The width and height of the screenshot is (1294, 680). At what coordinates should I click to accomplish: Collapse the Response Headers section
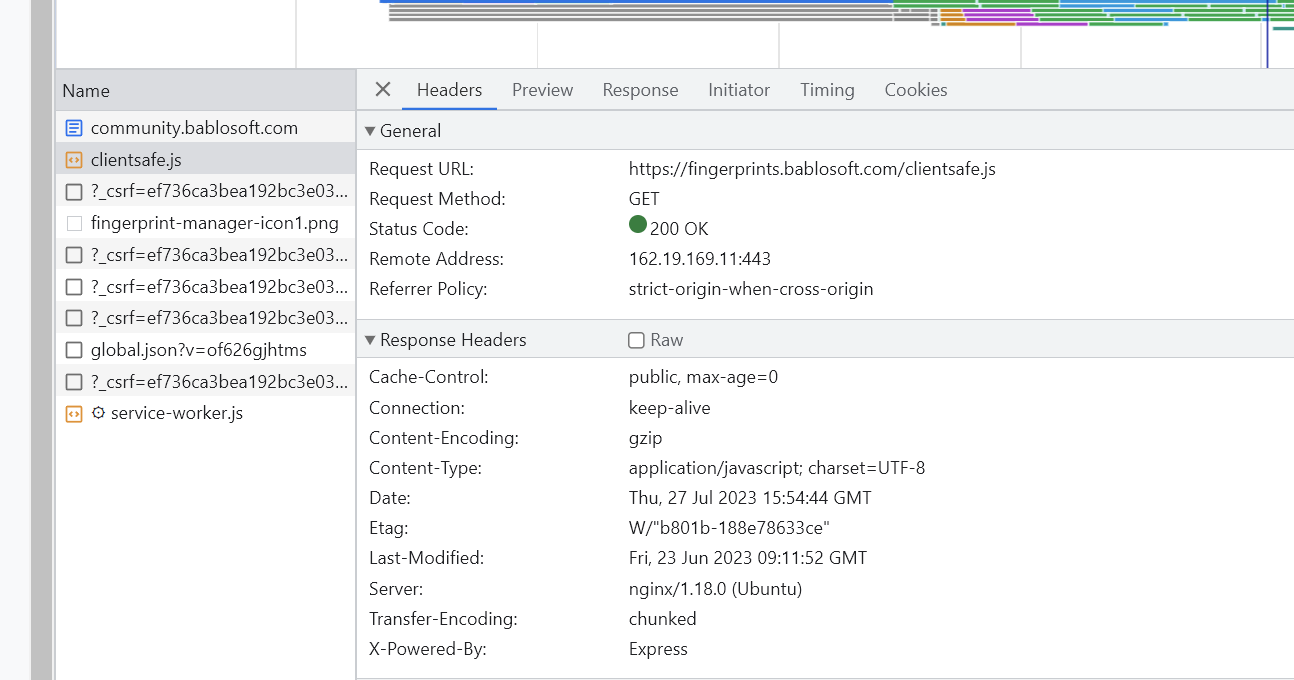(370, 340)
